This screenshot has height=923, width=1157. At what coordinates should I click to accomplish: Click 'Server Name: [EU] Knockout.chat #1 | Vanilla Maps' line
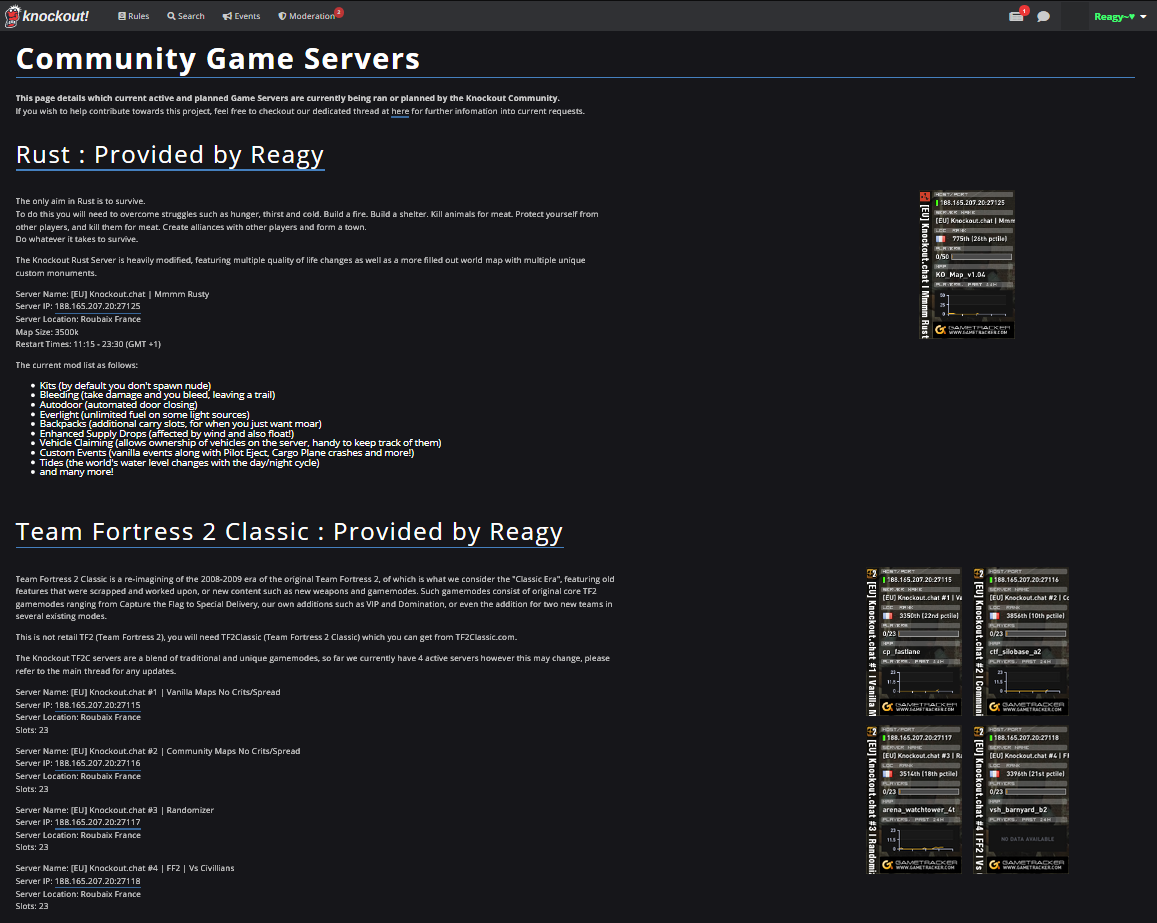pyautogui.click(x=148, y=692)
